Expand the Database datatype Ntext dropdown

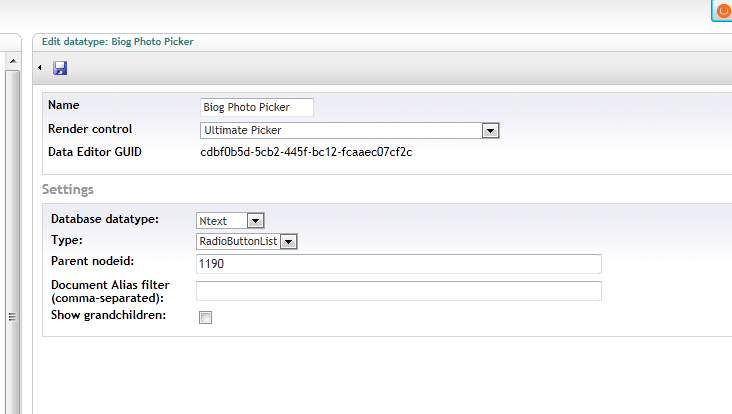(x=255, y=221)
